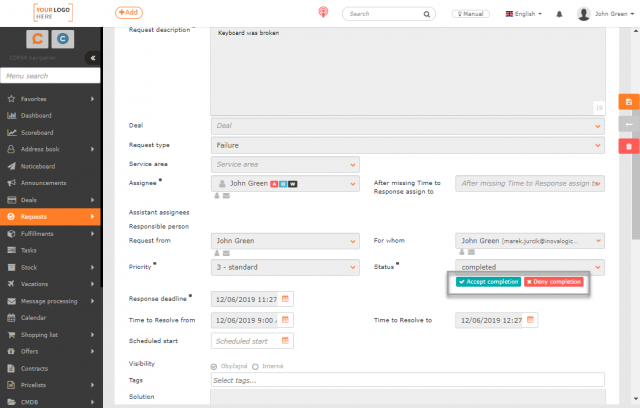
Task: Open the Requests menu item
Action: [51, 217]
